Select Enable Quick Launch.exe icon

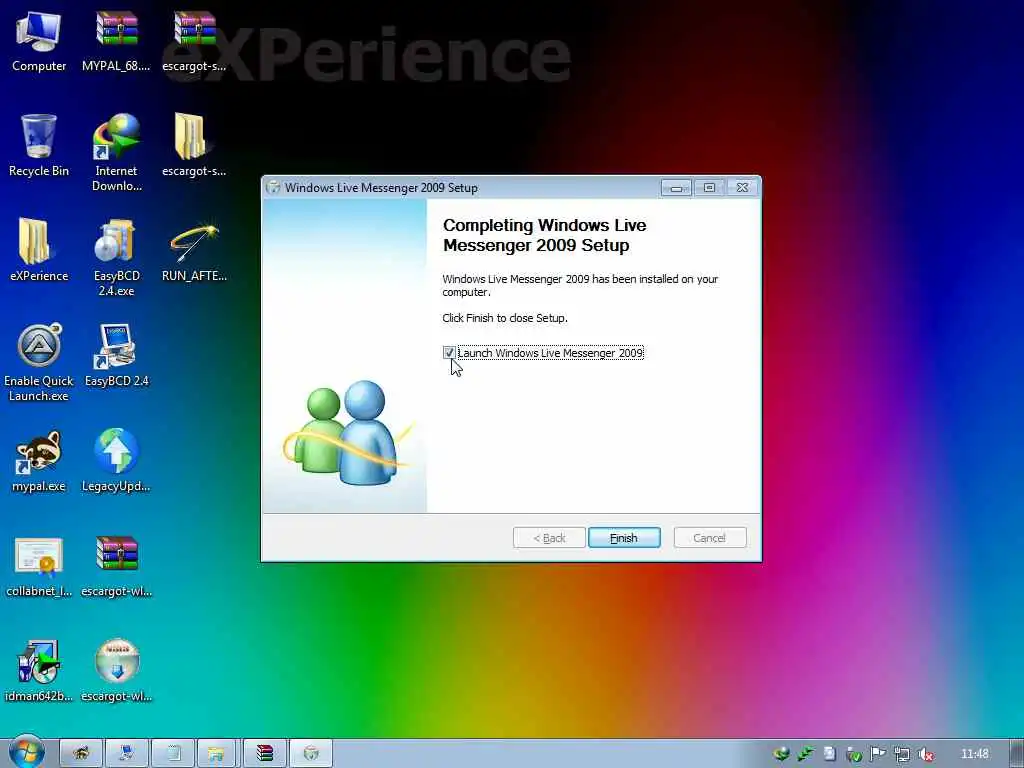(x=39, y=362)
